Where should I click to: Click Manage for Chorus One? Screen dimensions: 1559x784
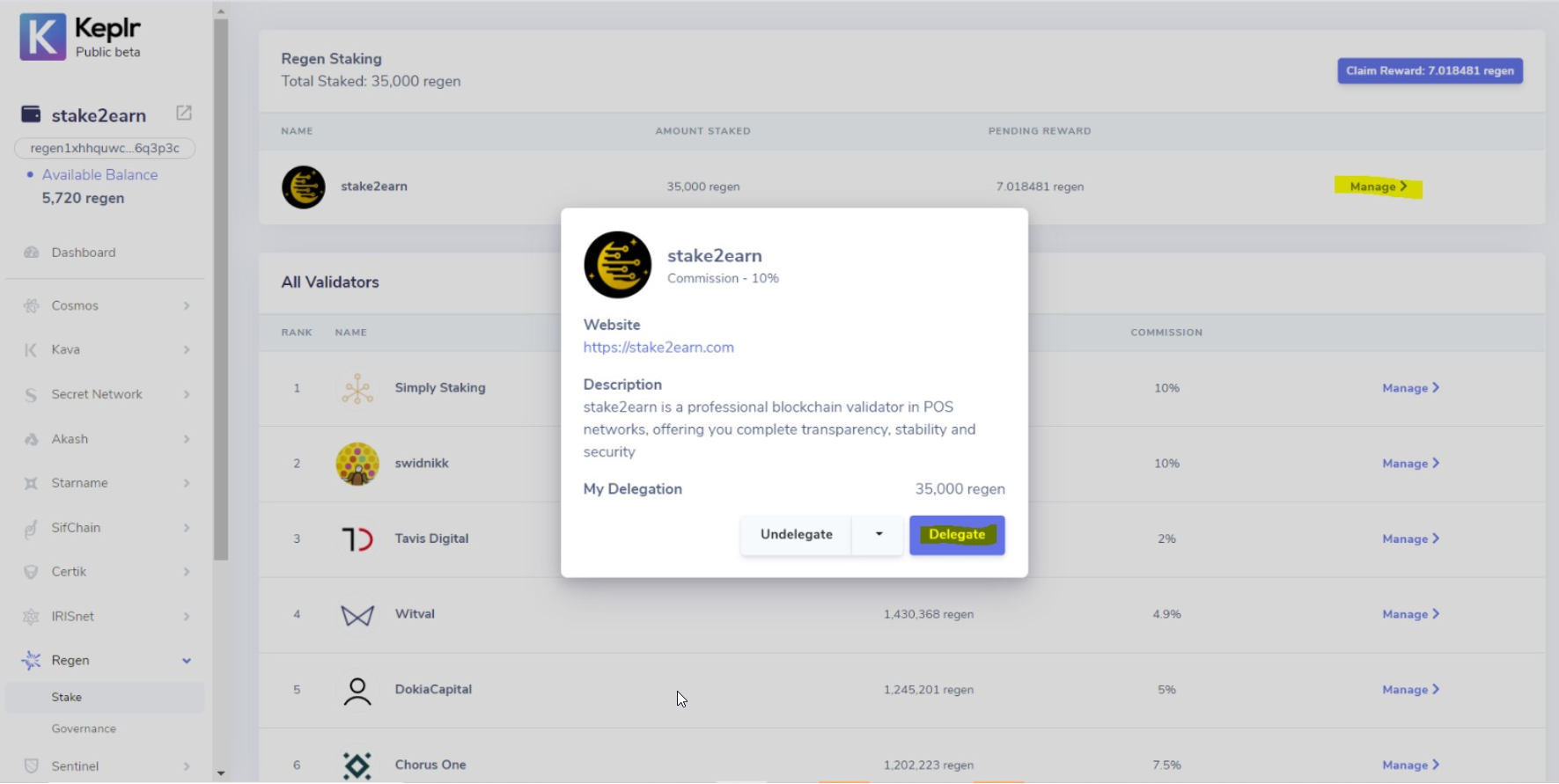pyautogui.click(x=1411, y=766)
